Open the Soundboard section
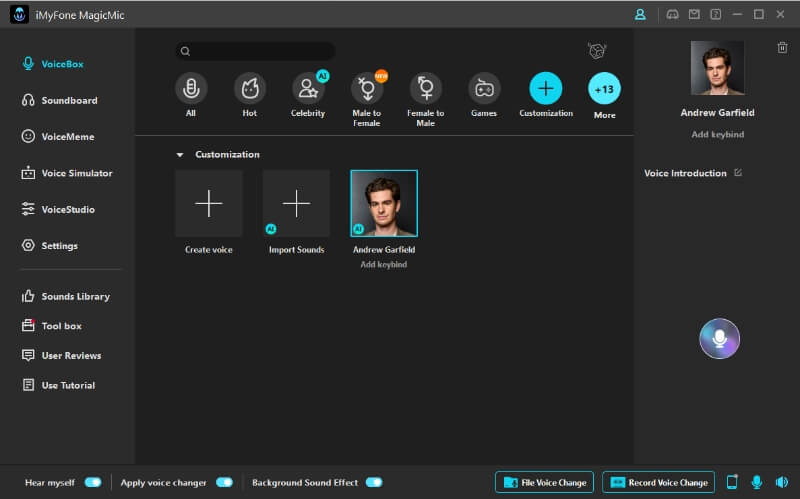 [59, 101]
